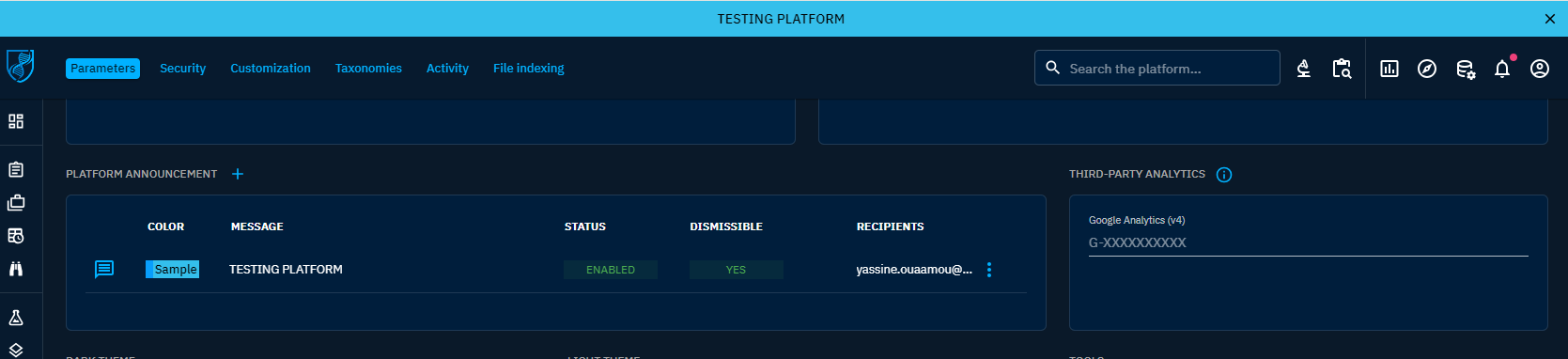
Task: Click the Search the platform field
Action: coord(1157,69)
